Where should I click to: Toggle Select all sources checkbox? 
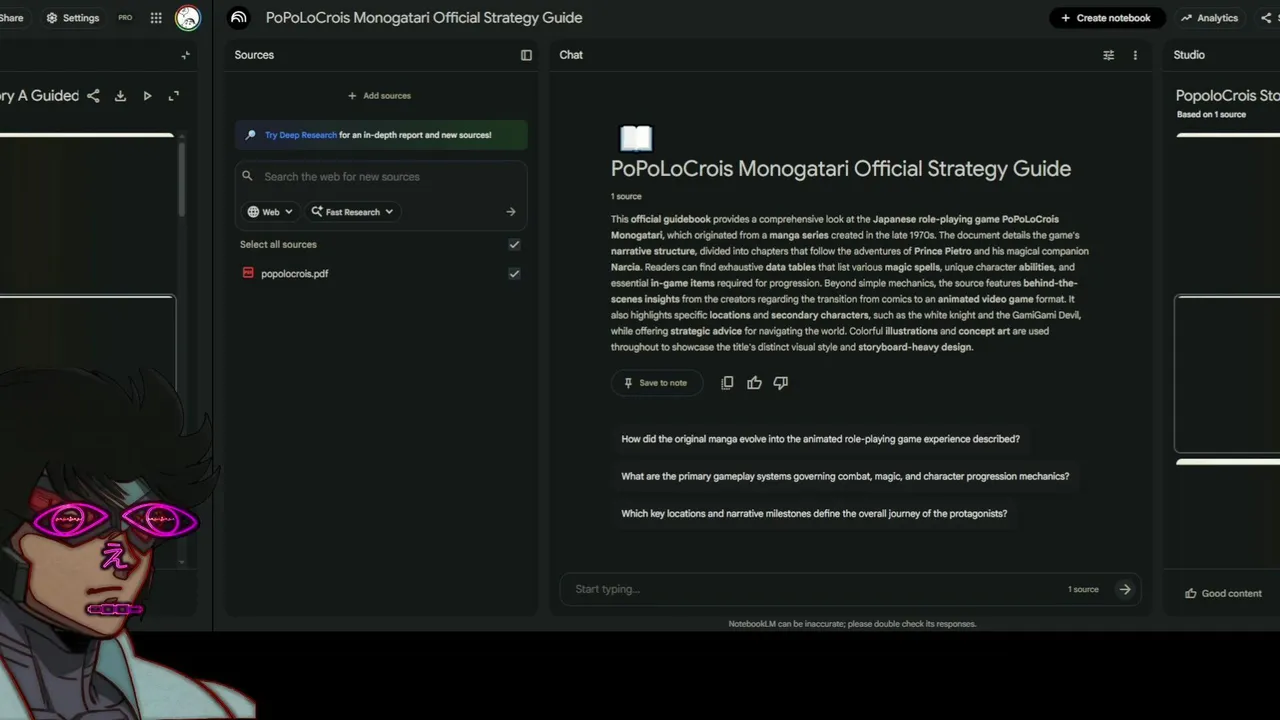(514, 244)
